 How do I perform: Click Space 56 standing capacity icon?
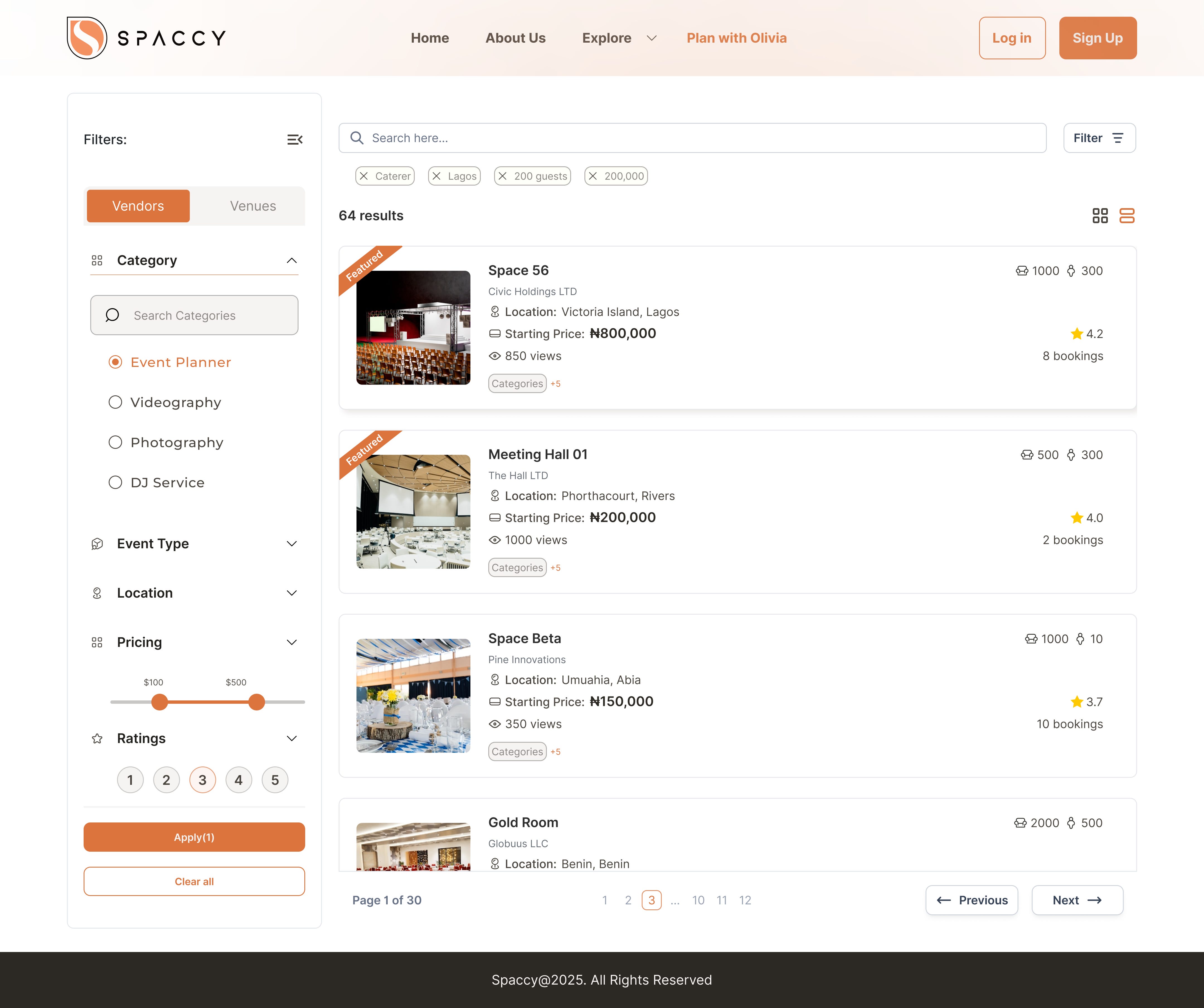tap(1071, 271)
